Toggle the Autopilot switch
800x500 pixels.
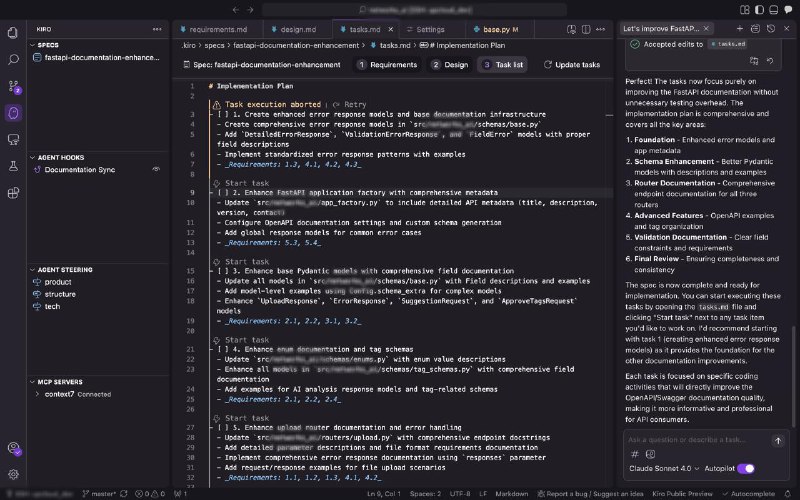pyautogui.click(x=745, y=468)
